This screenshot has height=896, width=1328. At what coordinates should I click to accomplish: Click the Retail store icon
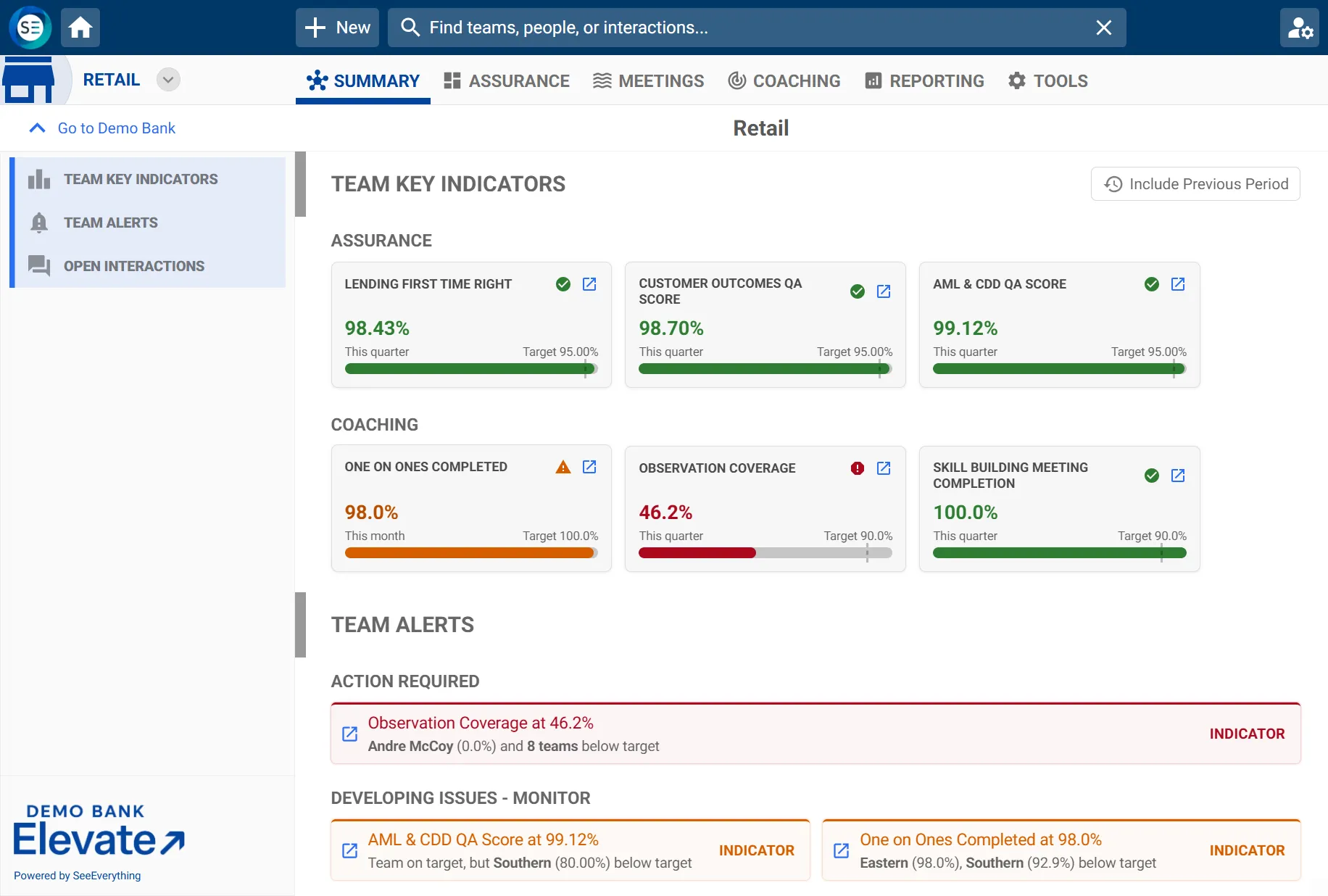(x=29, y=80)
